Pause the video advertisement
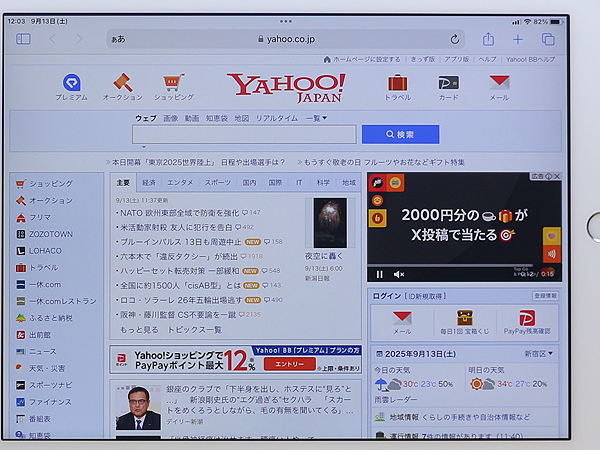 [x=380, y=274]
